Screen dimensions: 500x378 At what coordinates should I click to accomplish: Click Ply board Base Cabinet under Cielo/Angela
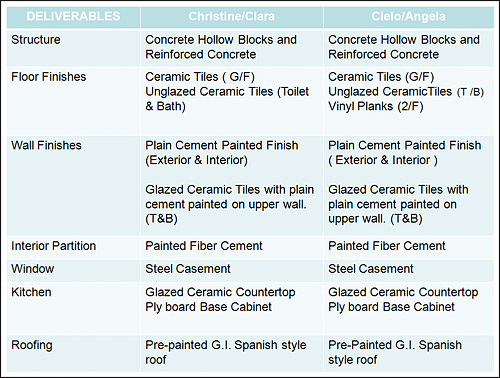click(391, 307)
